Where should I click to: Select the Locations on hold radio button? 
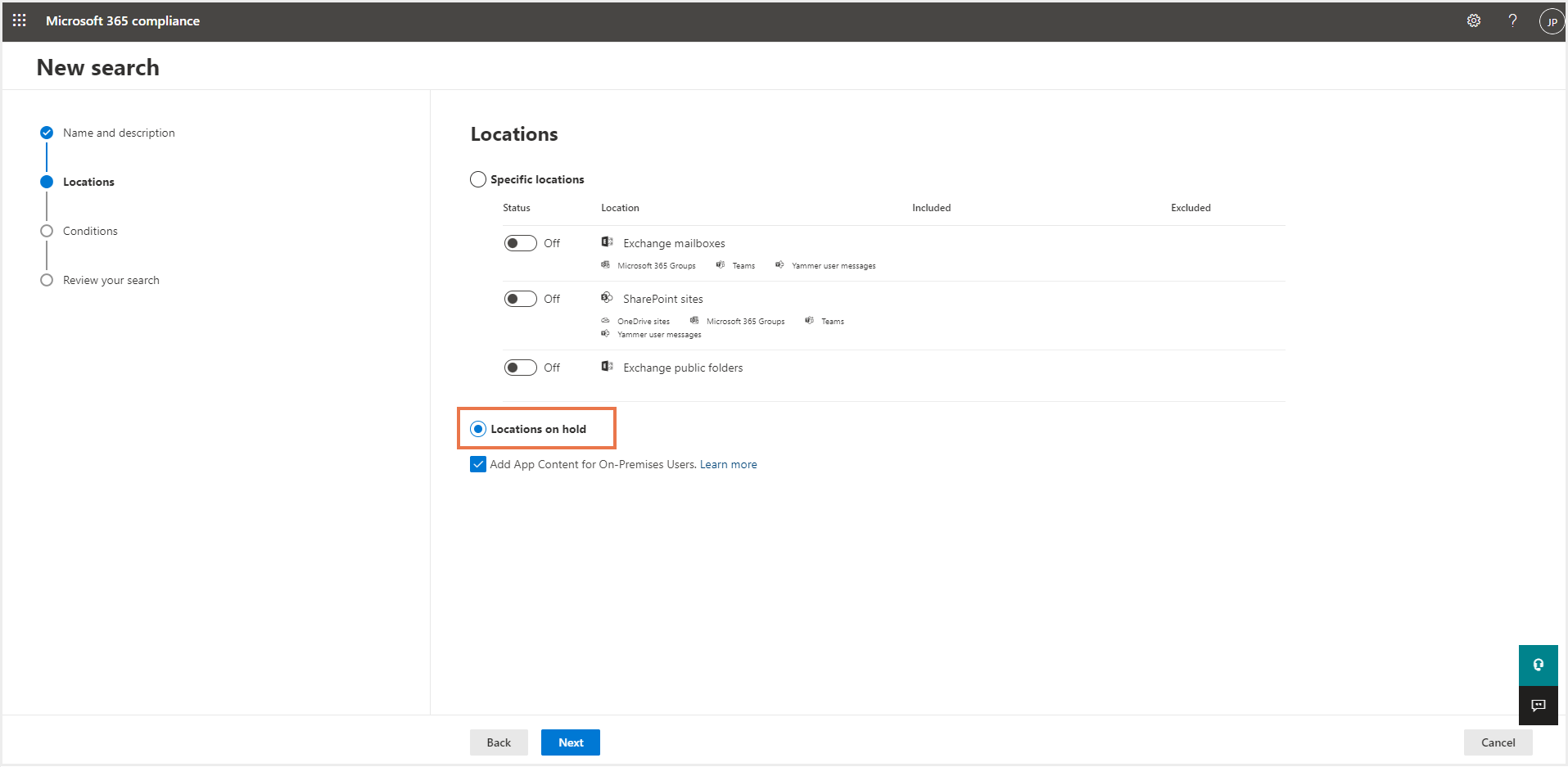point(477,428)
